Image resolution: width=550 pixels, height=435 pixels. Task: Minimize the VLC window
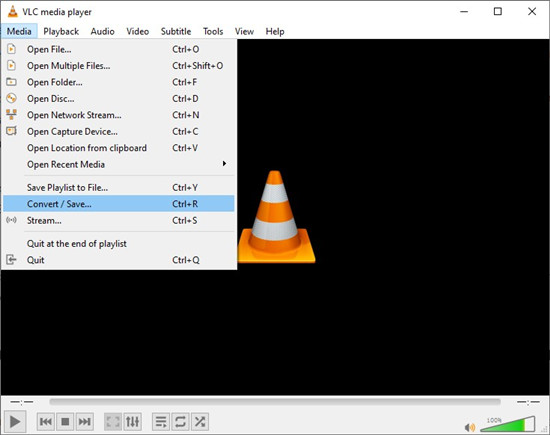pos(464,12)
